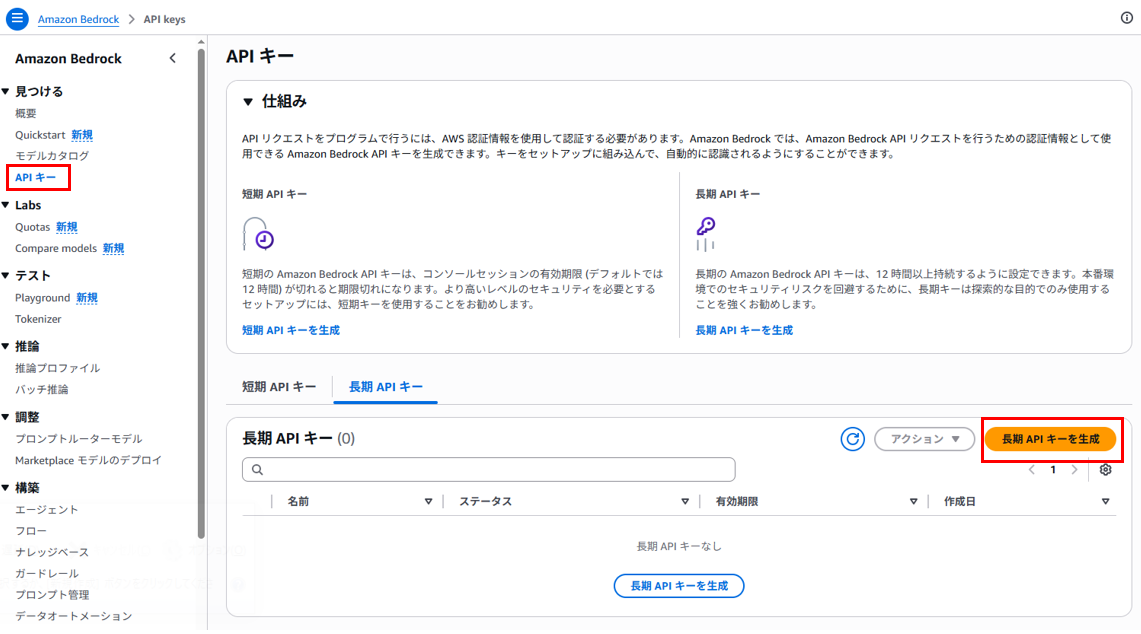Viewport: 1141px width, 634px height.
Task: Click the orange 長期 API キーを生成 button
Action: (1051, 439)
